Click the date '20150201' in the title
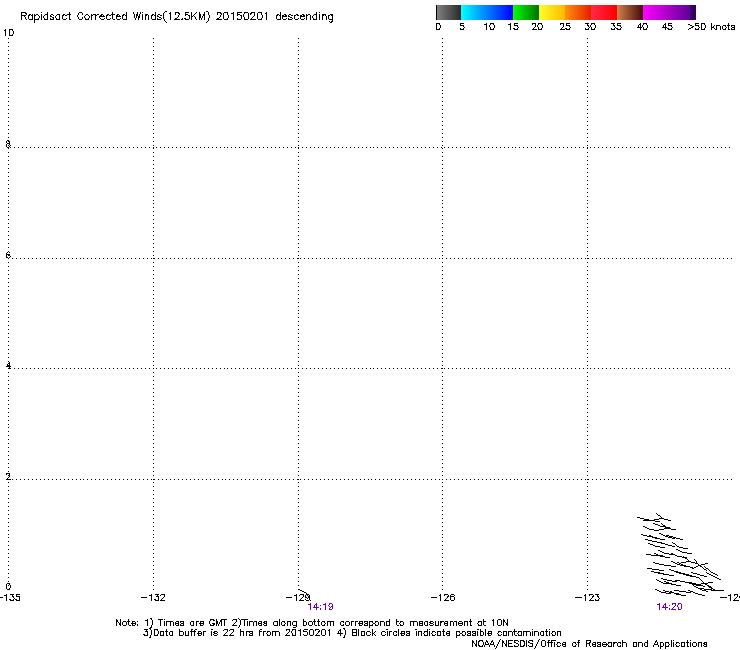 (242, 16)
